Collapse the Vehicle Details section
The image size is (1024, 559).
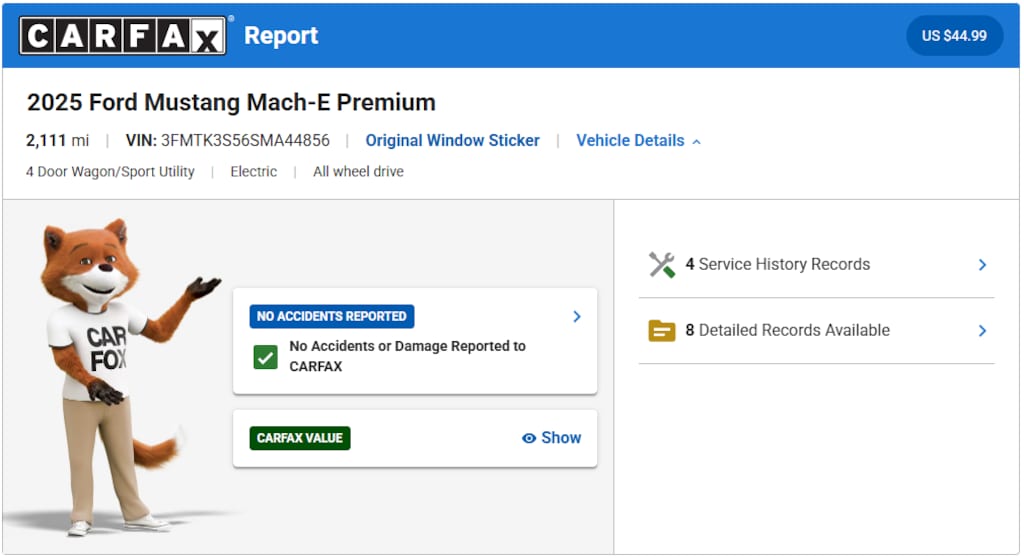[638, 140]
